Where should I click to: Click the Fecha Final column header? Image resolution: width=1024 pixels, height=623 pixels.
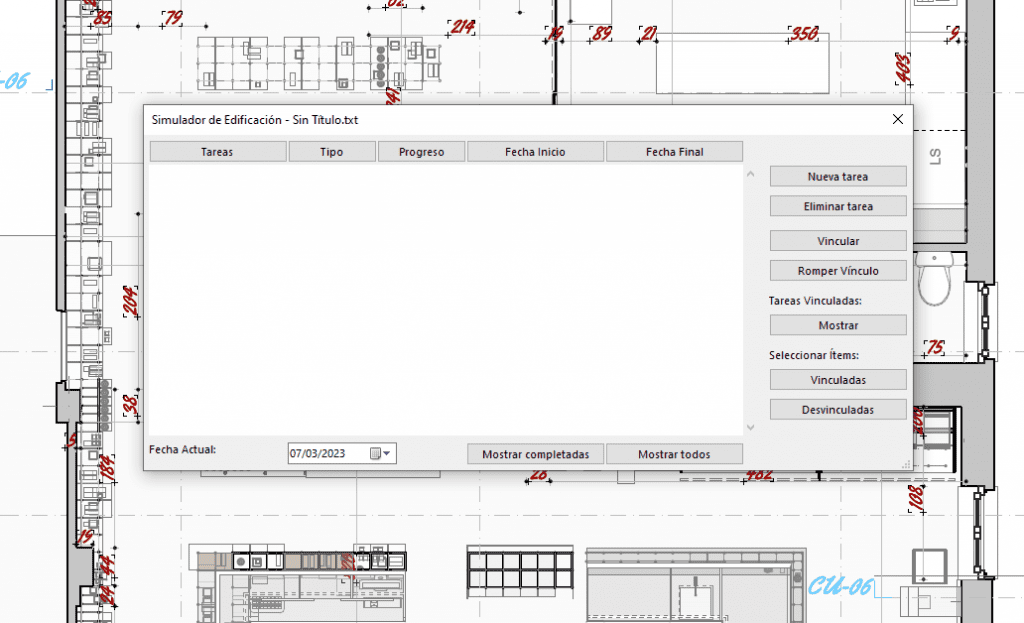[674, 152]
